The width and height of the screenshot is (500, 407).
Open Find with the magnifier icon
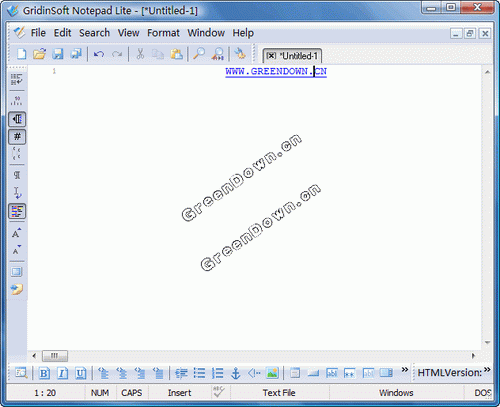pyautogui.click(x=199, y=54)
